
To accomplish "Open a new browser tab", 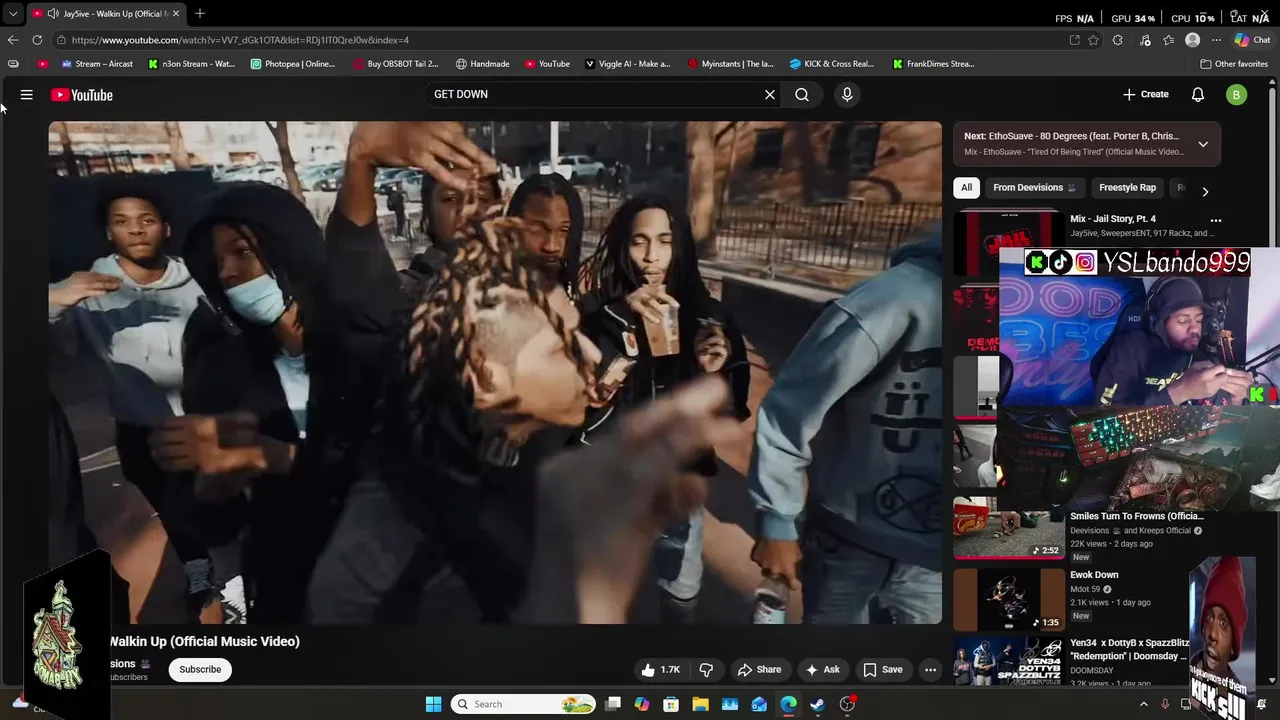I will pyautogui.click(x=200, y=13).
